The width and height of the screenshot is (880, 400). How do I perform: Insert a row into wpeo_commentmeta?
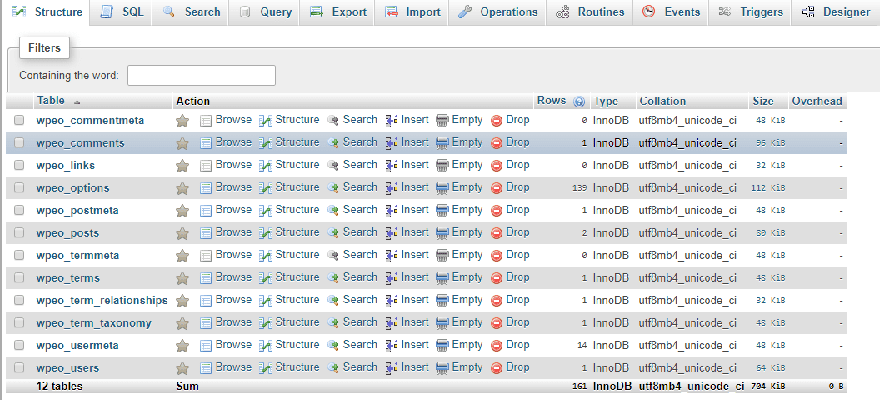click(x=407, y=120)
